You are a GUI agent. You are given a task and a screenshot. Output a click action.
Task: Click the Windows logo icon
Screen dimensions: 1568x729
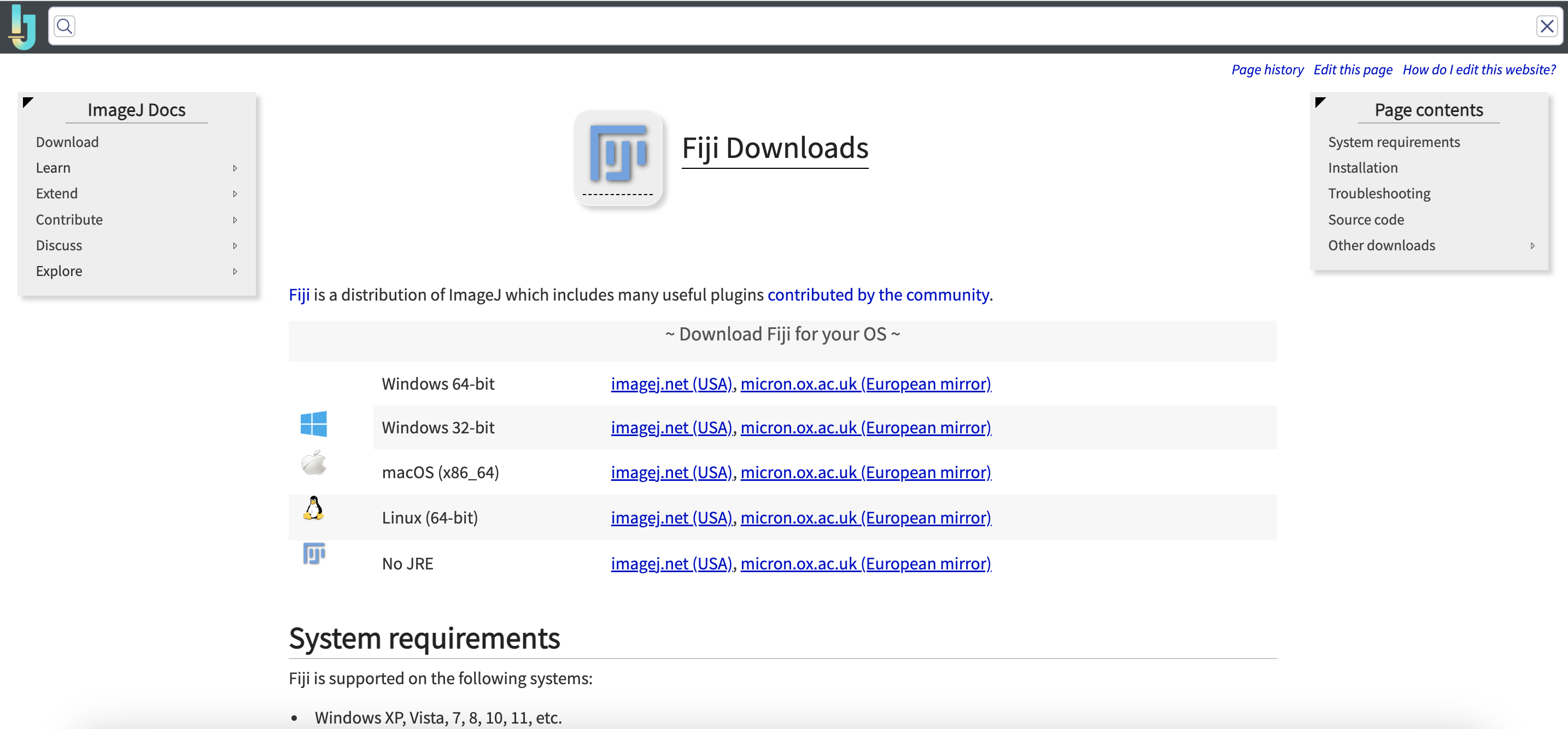pos(313,424)
